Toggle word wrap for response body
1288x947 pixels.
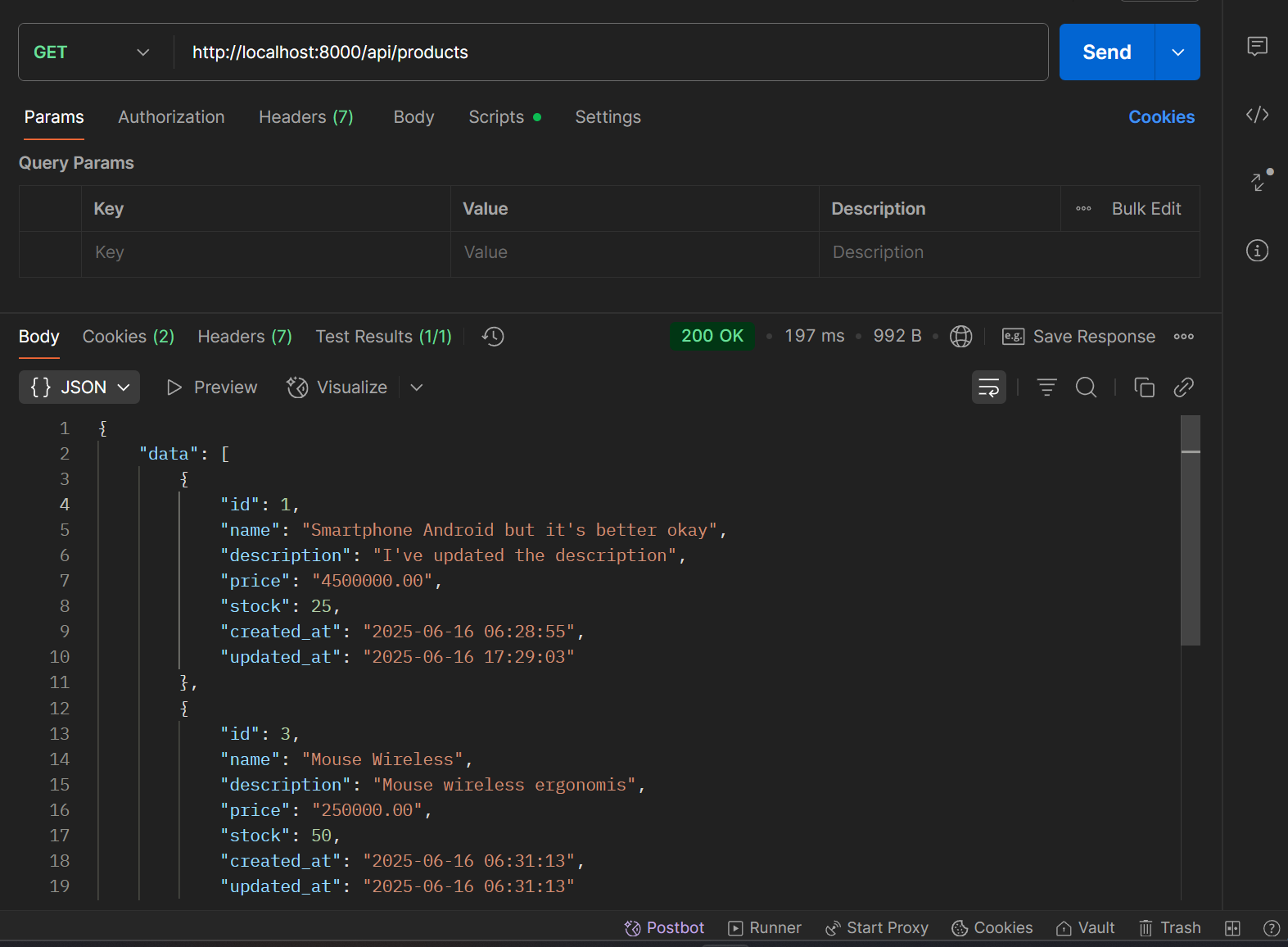988,387
